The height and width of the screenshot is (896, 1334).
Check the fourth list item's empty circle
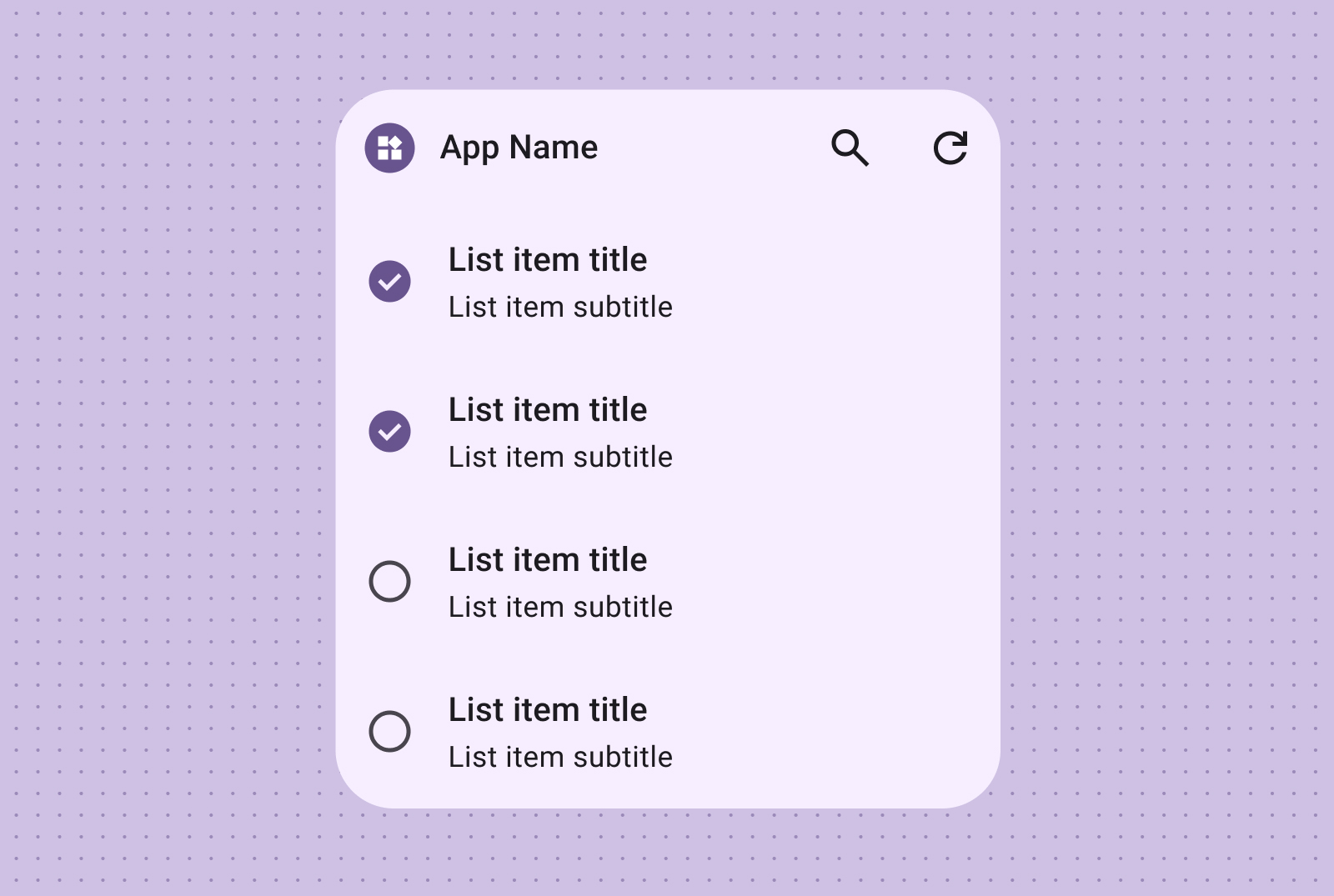389,731
